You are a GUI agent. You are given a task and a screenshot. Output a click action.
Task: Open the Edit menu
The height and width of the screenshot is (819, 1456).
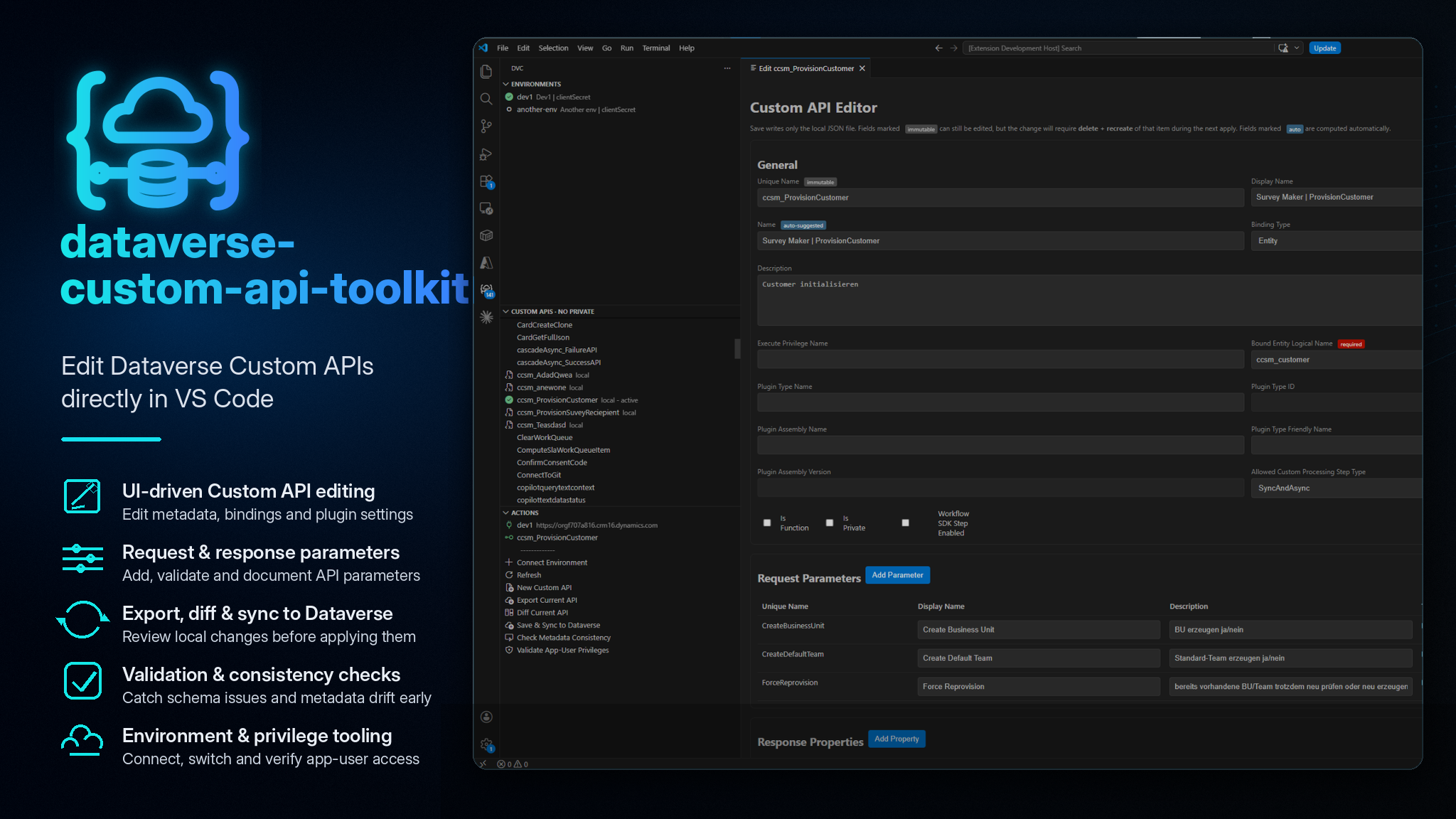(523, 48)
